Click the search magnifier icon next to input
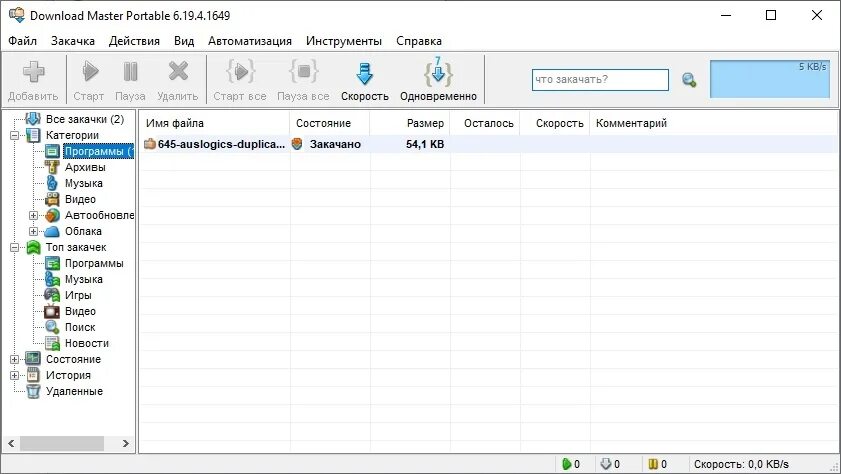The width and height of the screenshot is (841, 474). click(689, 80)
